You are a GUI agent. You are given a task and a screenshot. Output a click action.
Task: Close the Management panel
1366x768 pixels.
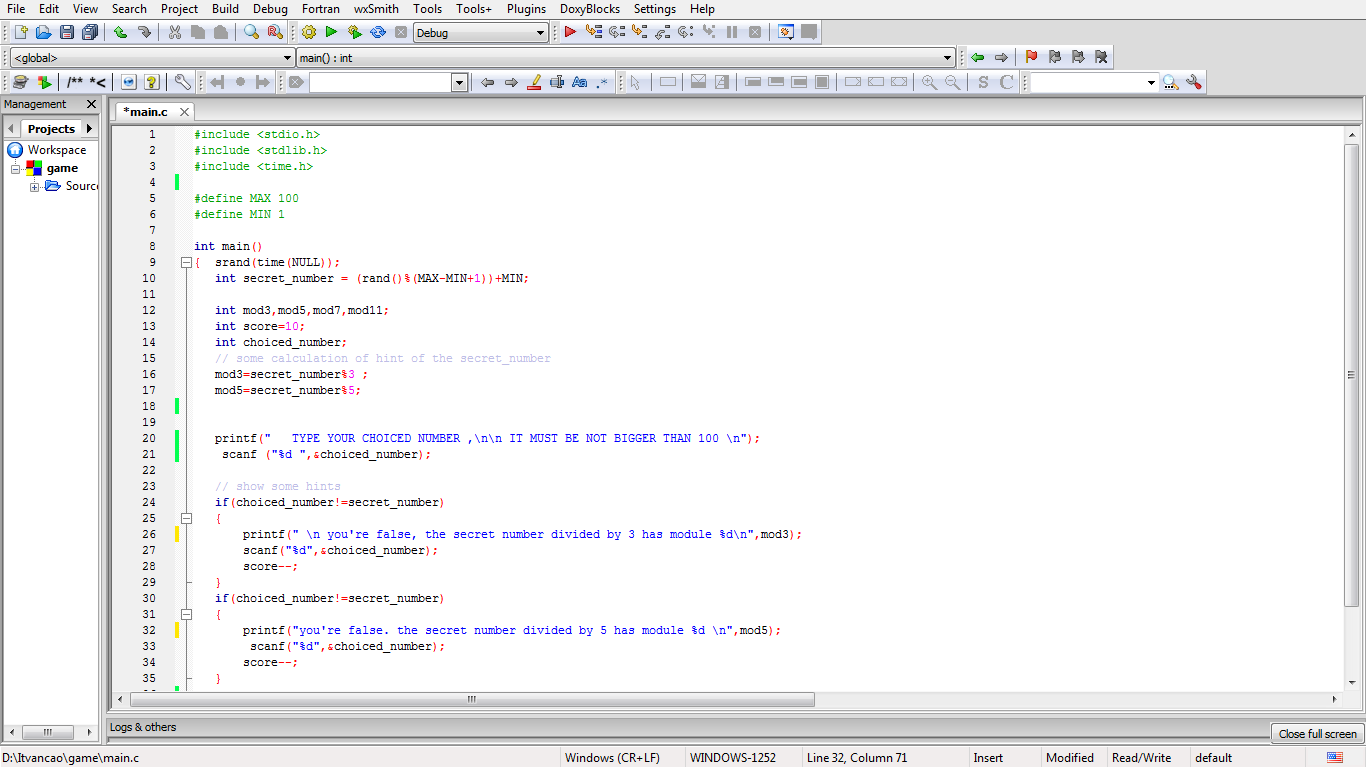[91, 104]
